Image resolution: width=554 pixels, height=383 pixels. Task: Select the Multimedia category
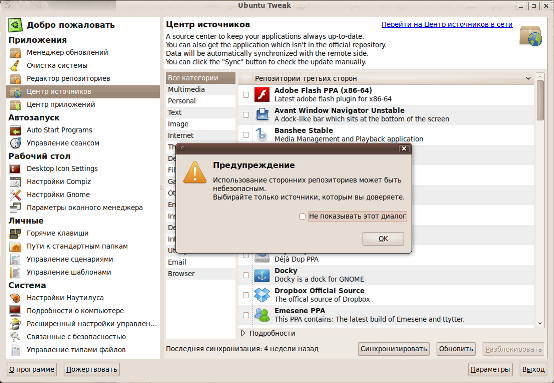coord(200,89)
